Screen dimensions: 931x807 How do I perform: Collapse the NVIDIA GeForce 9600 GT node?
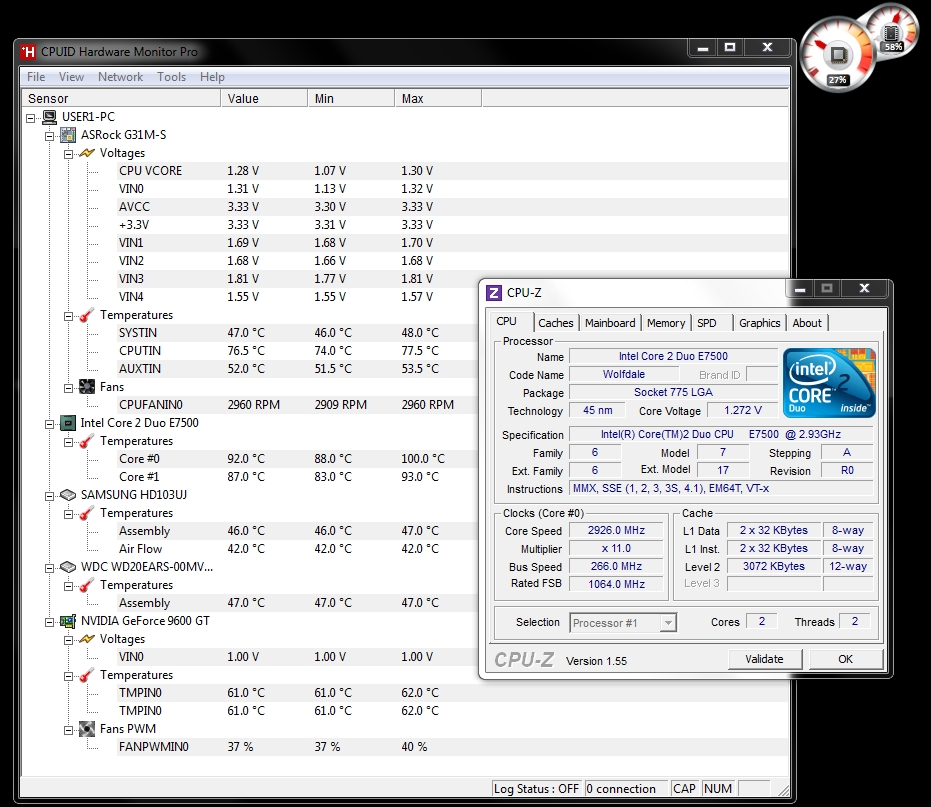tap(50, 622)
